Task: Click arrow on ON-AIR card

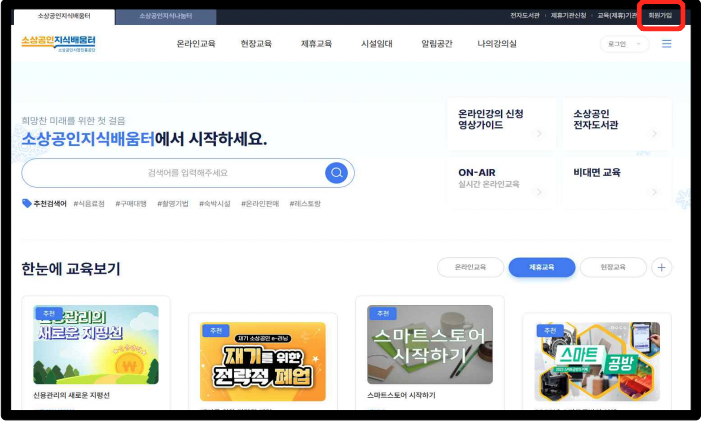Action: point(540,189)
